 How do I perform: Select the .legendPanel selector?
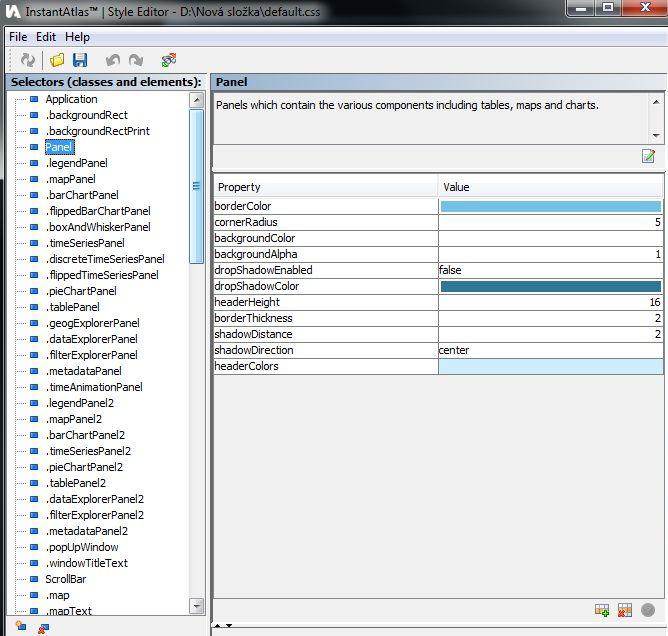pos(77,163)
